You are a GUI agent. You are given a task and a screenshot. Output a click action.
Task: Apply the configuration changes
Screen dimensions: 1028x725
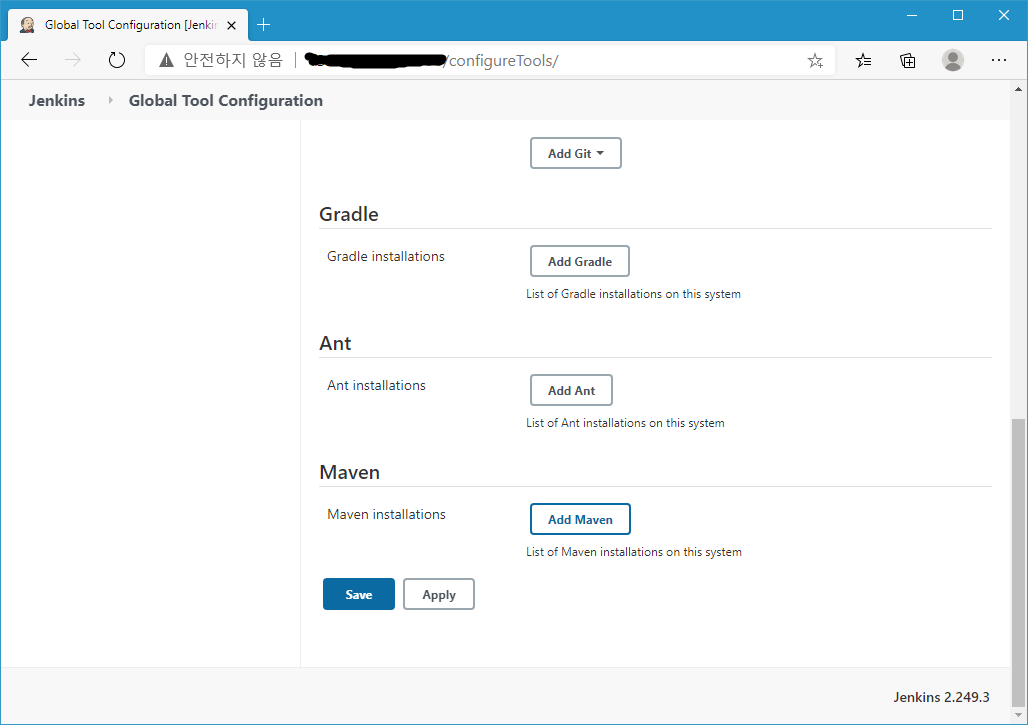439,595
